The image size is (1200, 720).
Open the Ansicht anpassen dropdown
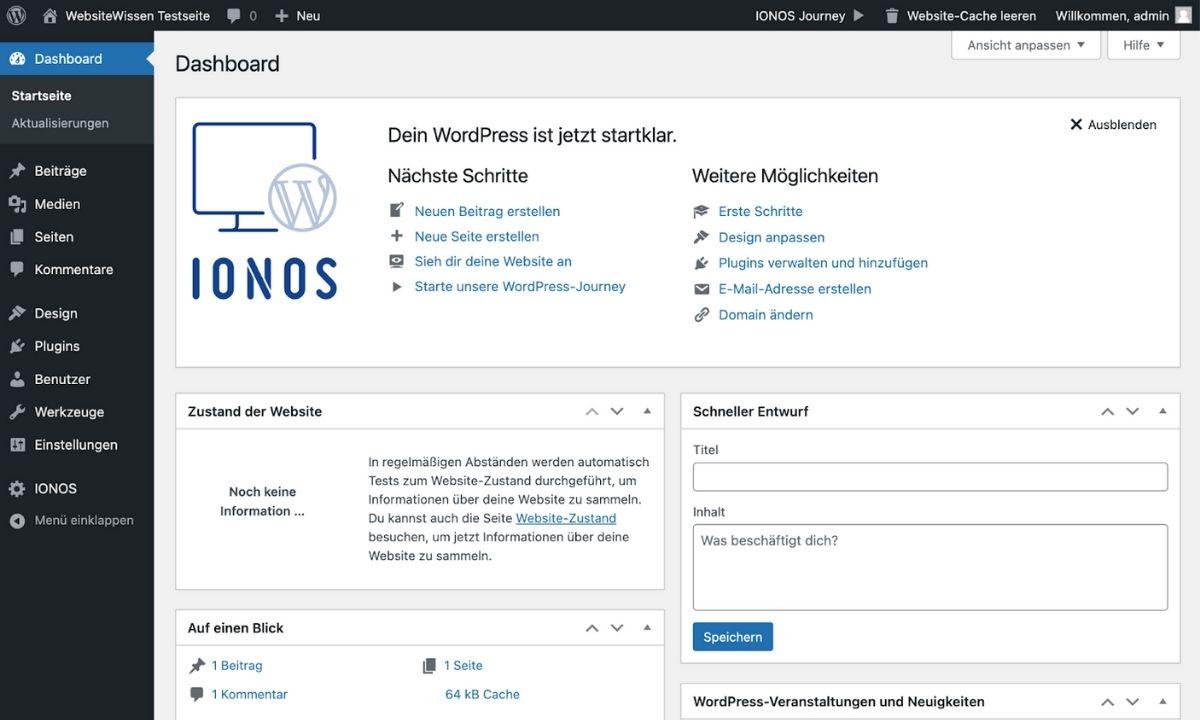(1026, 45)
